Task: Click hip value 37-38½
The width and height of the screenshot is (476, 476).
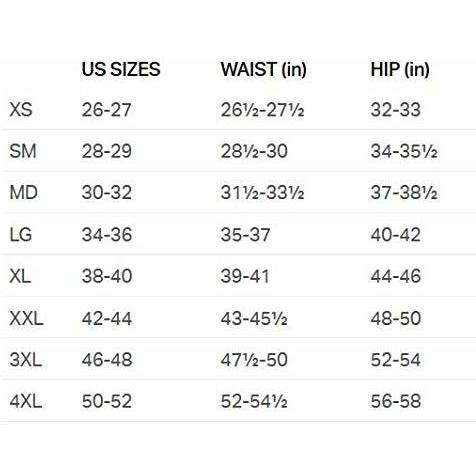Action: click(404, 193)
